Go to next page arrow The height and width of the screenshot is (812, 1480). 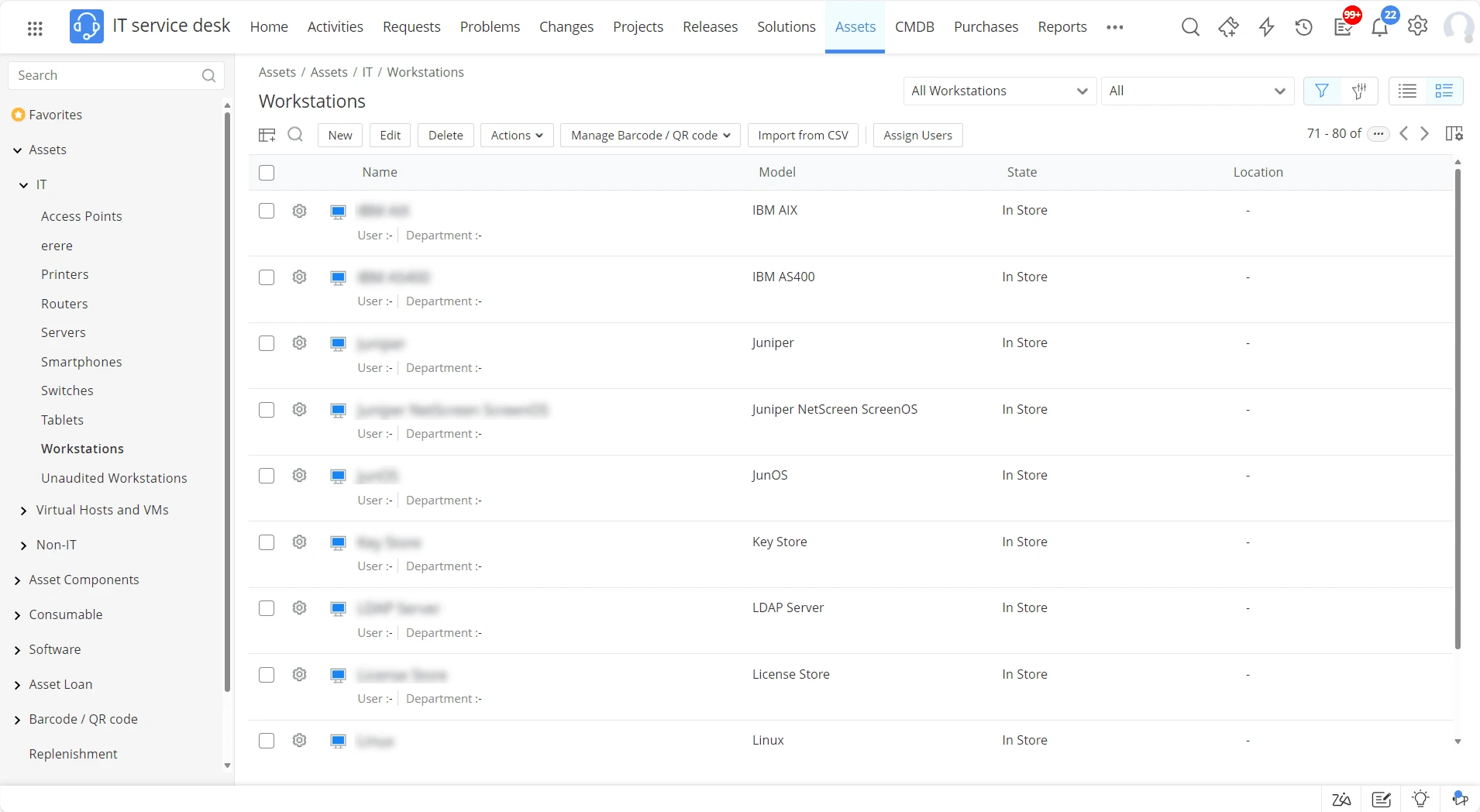(1424, 133)
